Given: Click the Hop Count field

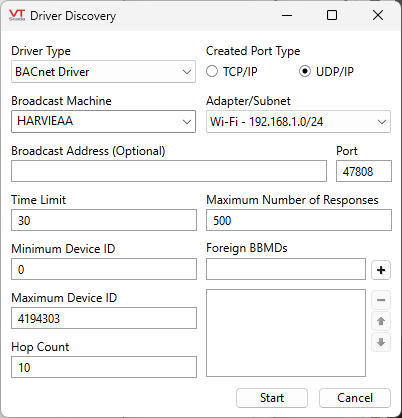Looking at the screenshot, I should (104, 367).
